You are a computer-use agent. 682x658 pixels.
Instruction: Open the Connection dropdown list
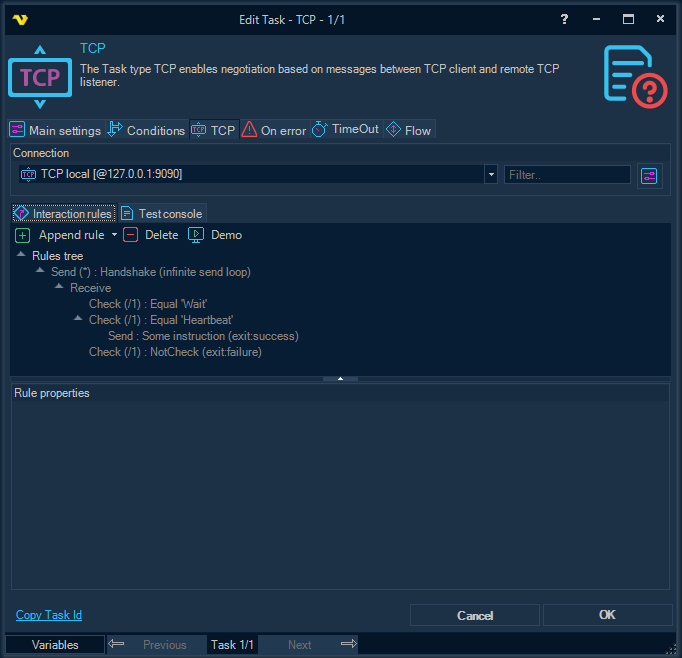pos(491,175)
